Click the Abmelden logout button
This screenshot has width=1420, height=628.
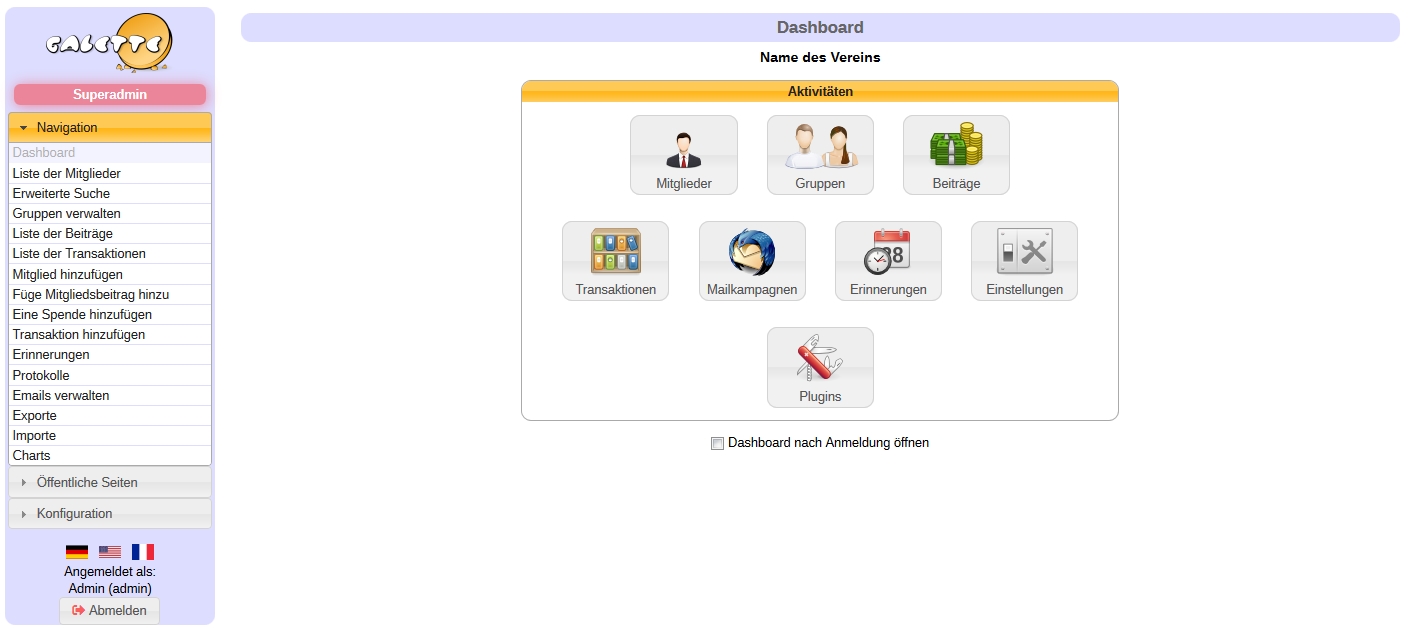pos(110,611)
